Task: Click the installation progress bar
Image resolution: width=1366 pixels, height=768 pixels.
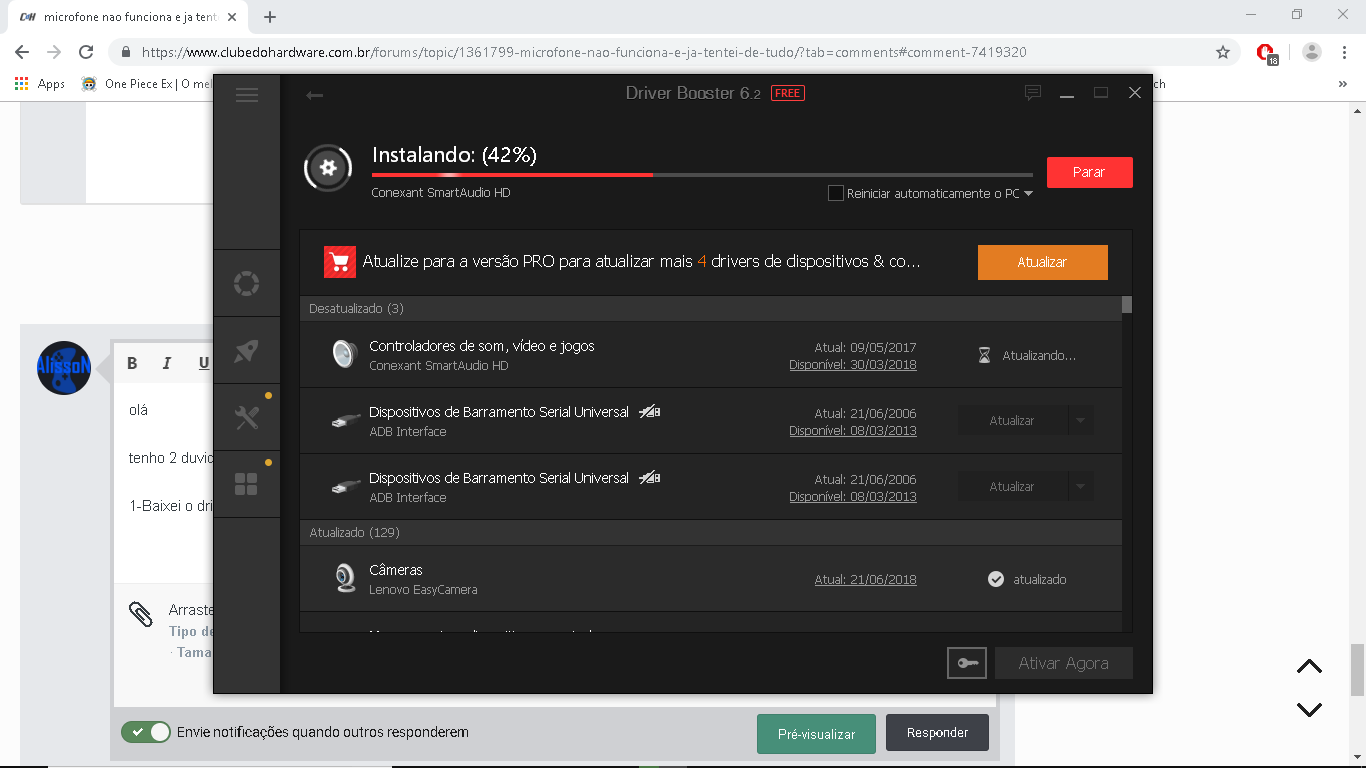Action: [x=702, y=175]
